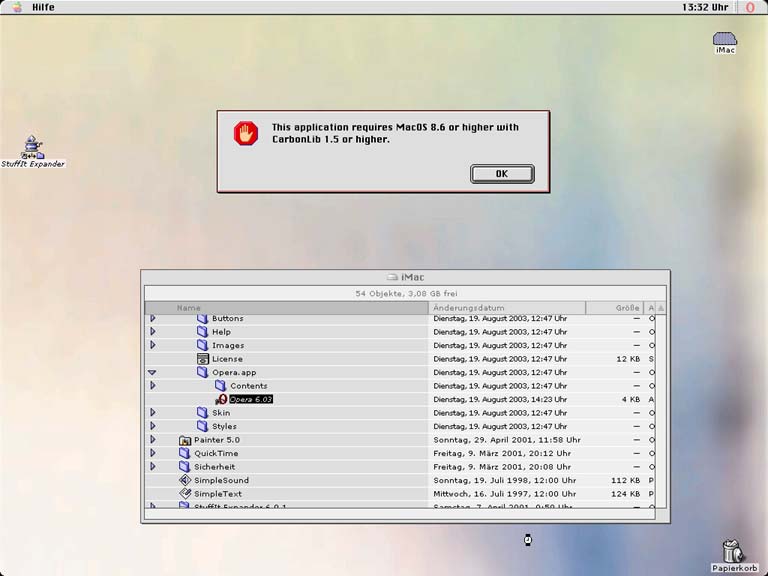Screen dimensions: 768x576
Task: Select the Painter 5.0 folder icon
Action: [x=184, y=440]
